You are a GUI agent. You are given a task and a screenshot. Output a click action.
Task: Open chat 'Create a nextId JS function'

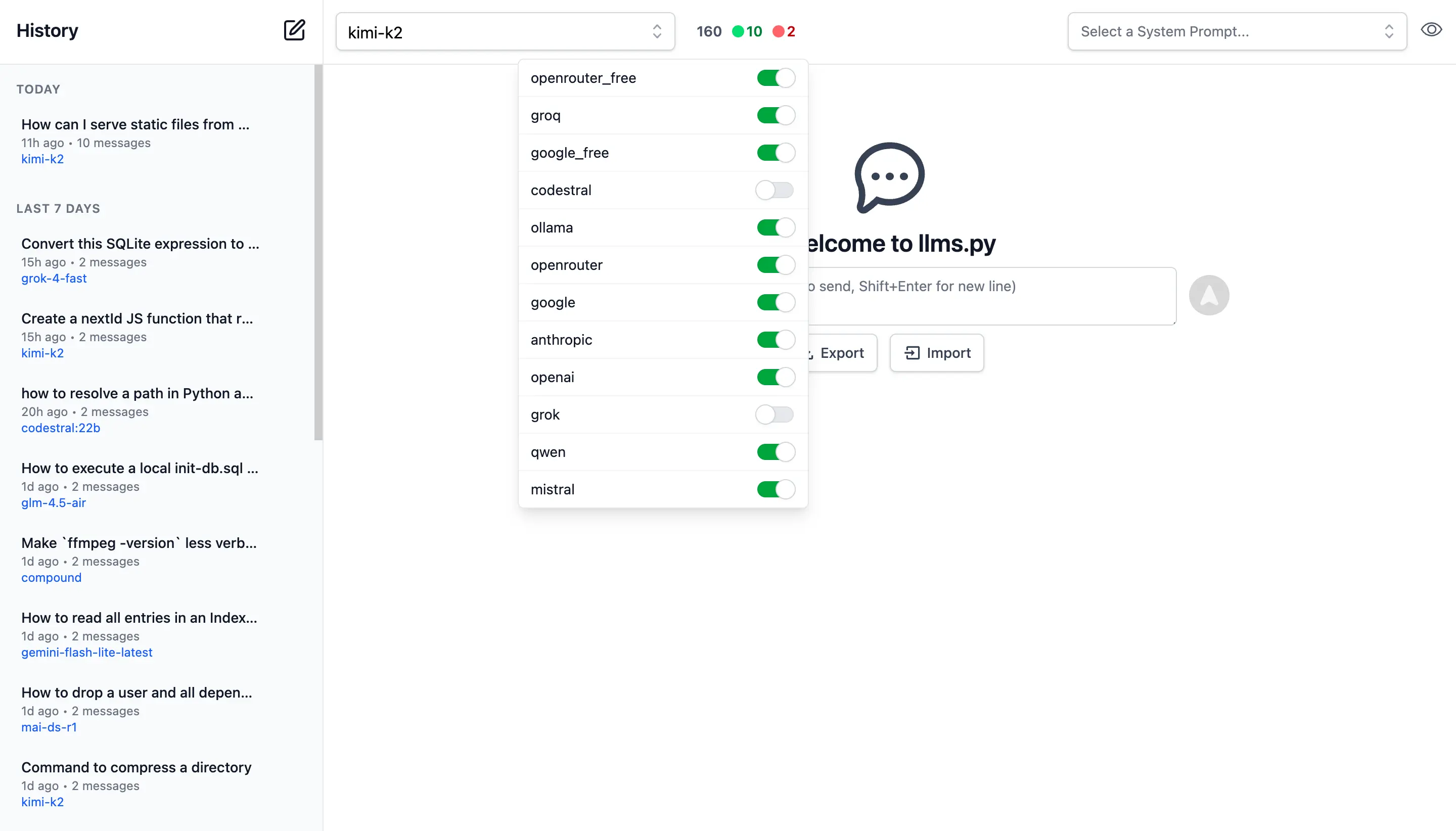point(157,335)
